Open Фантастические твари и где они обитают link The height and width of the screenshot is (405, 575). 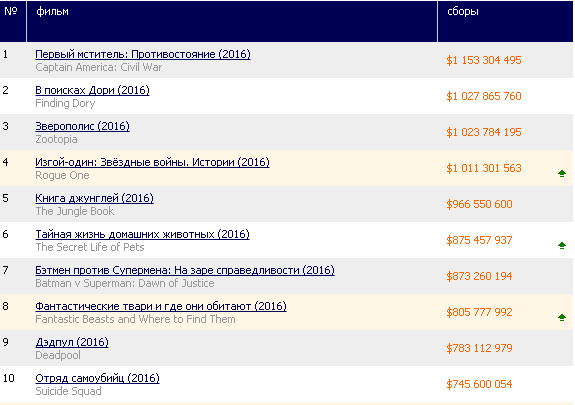click(161, 306)
